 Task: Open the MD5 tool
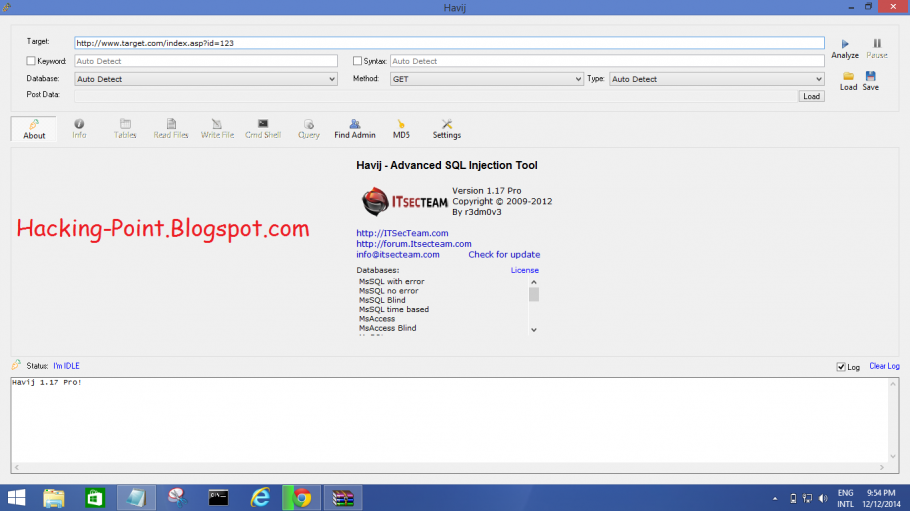click(x=401, y=129)
